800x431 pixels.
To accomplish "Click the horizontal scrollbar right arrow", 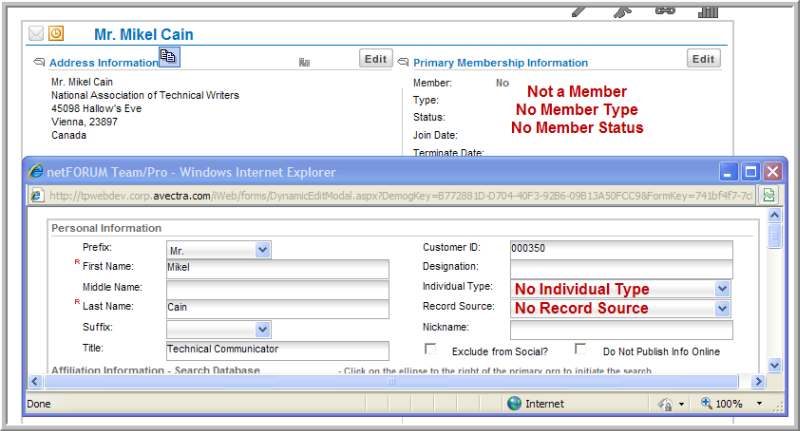I will 758,381.
